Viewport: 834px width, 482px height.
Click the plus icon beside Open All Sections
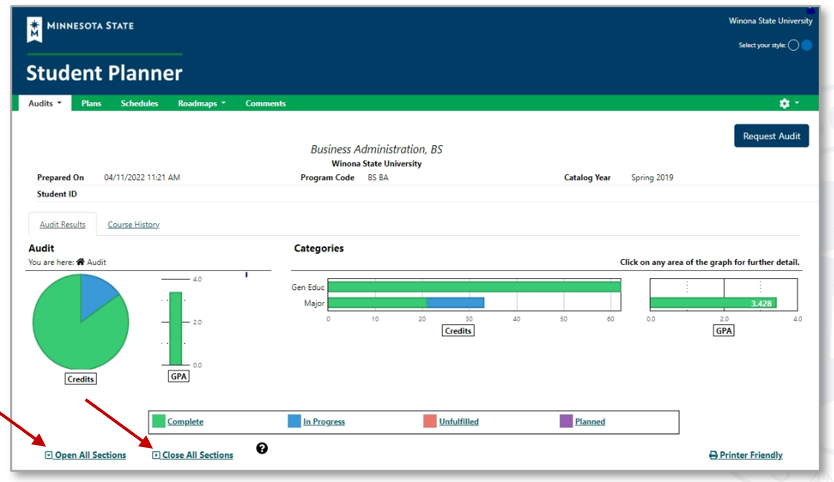(49, 455)
